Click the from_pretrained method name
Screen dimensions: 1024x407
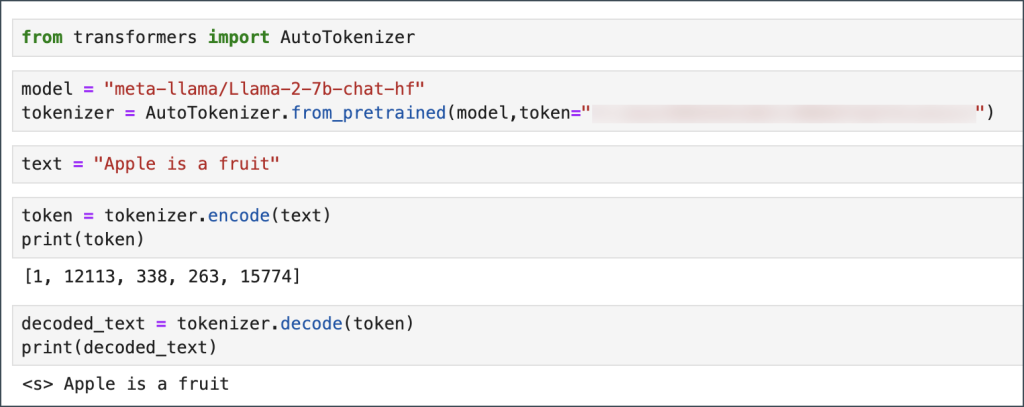[x=369, y=113]
